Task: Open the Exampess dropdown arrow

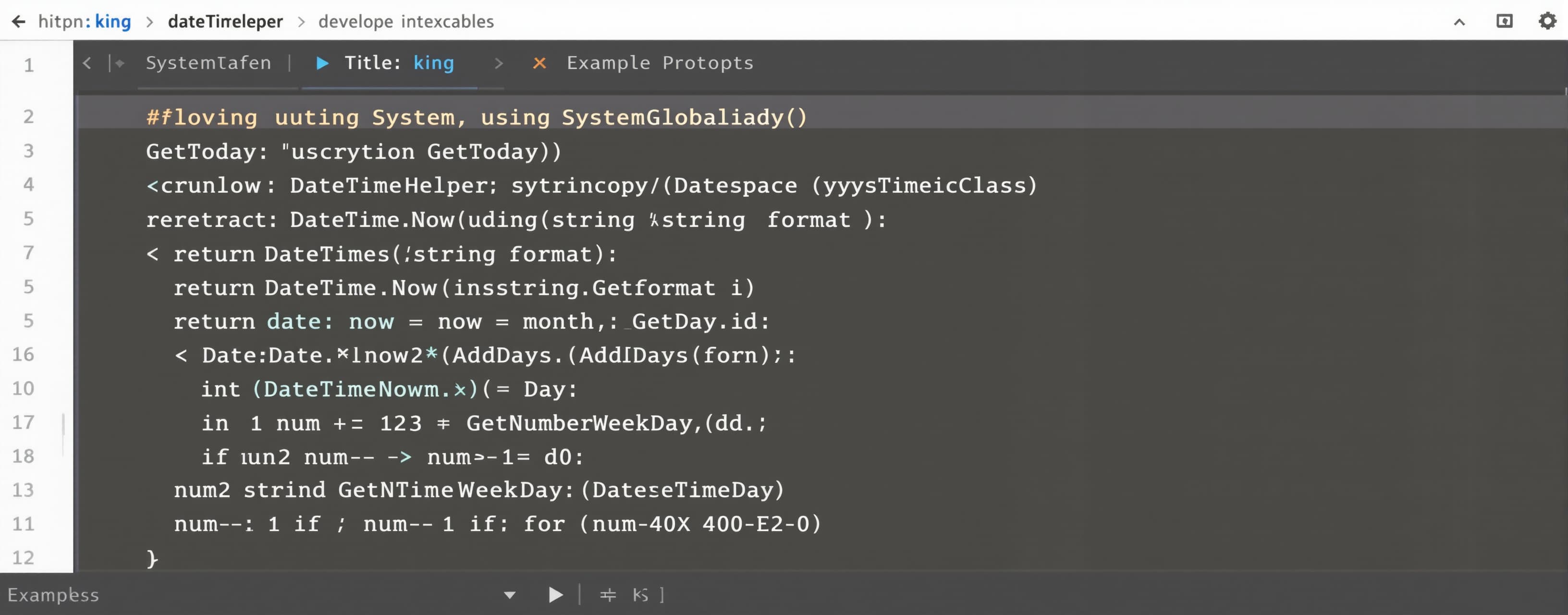Action: click(x=510, y=595)
